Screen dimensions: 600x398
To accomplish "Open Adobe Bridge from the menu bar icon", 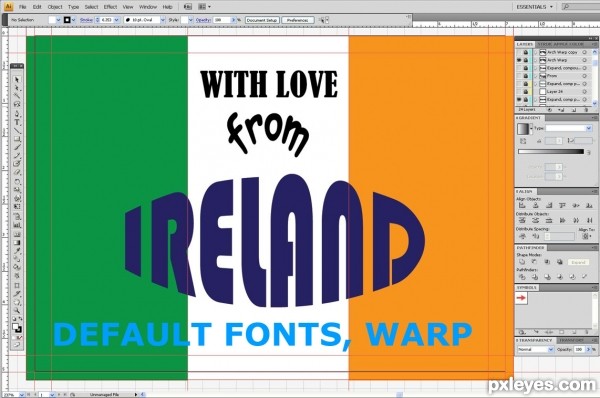I will (188, 7).
